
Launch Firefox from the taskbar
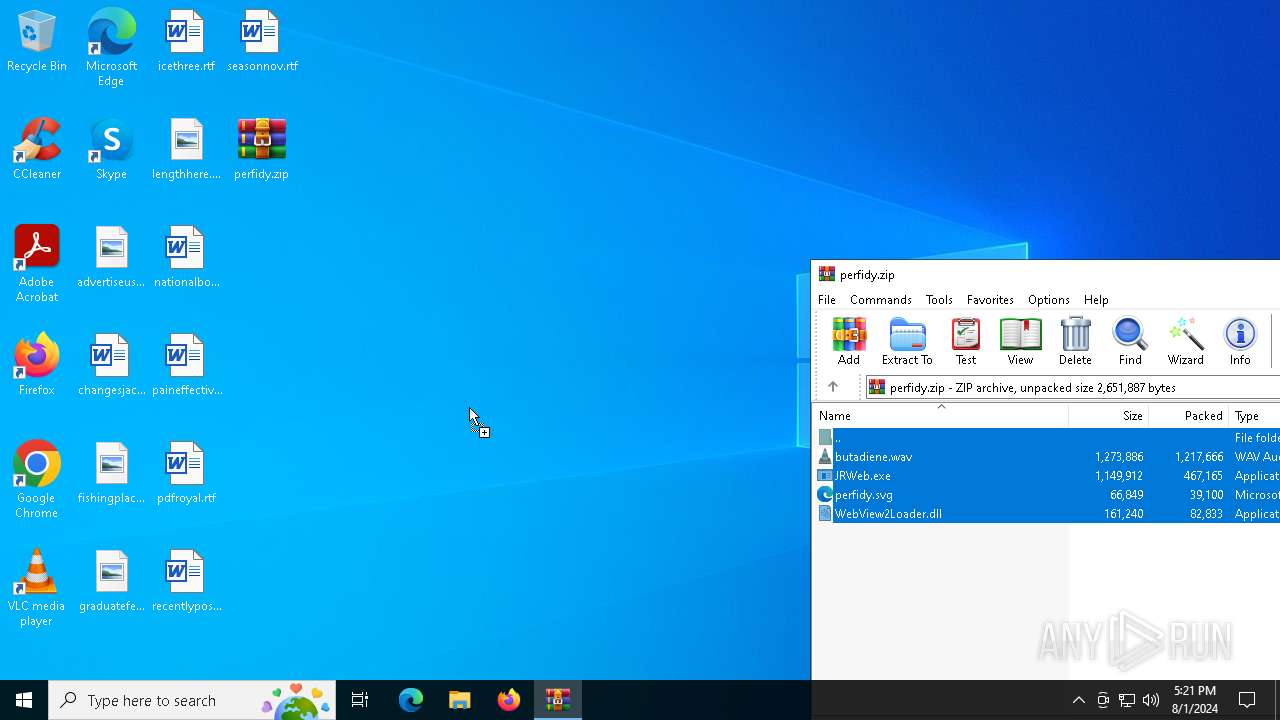[509, 700]
